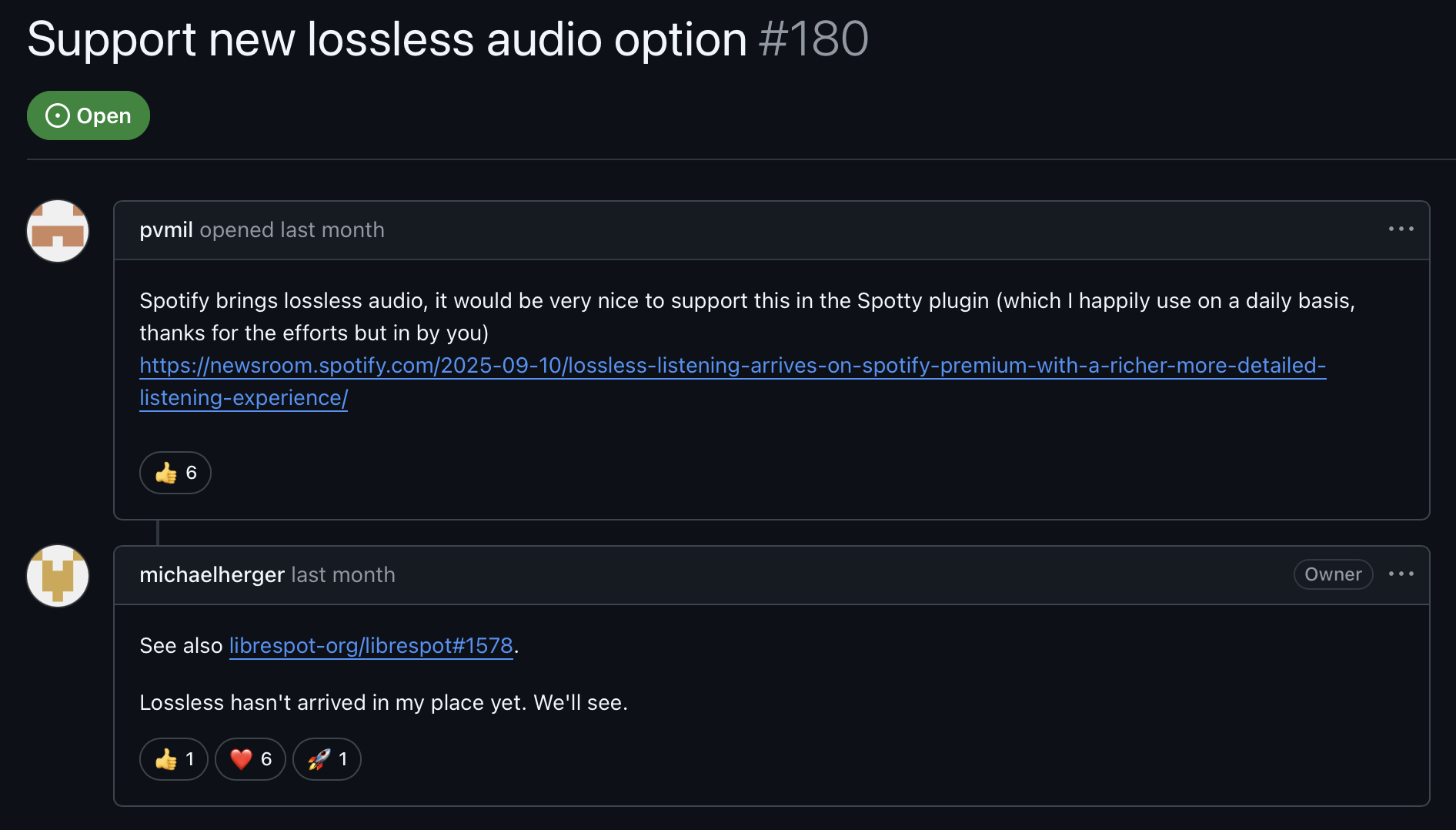This screenshot has height=830, width=1456.
Task: Toggle the heart reaction with 6 votes
Action: 250,759
